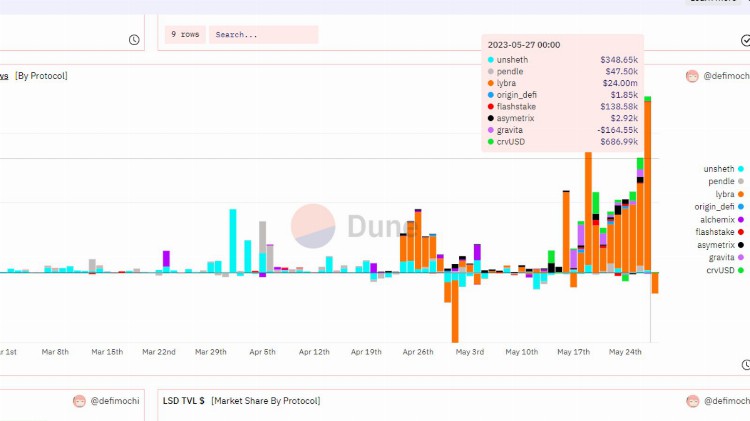Toggle the asymetrix legend entry
This screenshot has width=750, height=421.
(718, 245)
